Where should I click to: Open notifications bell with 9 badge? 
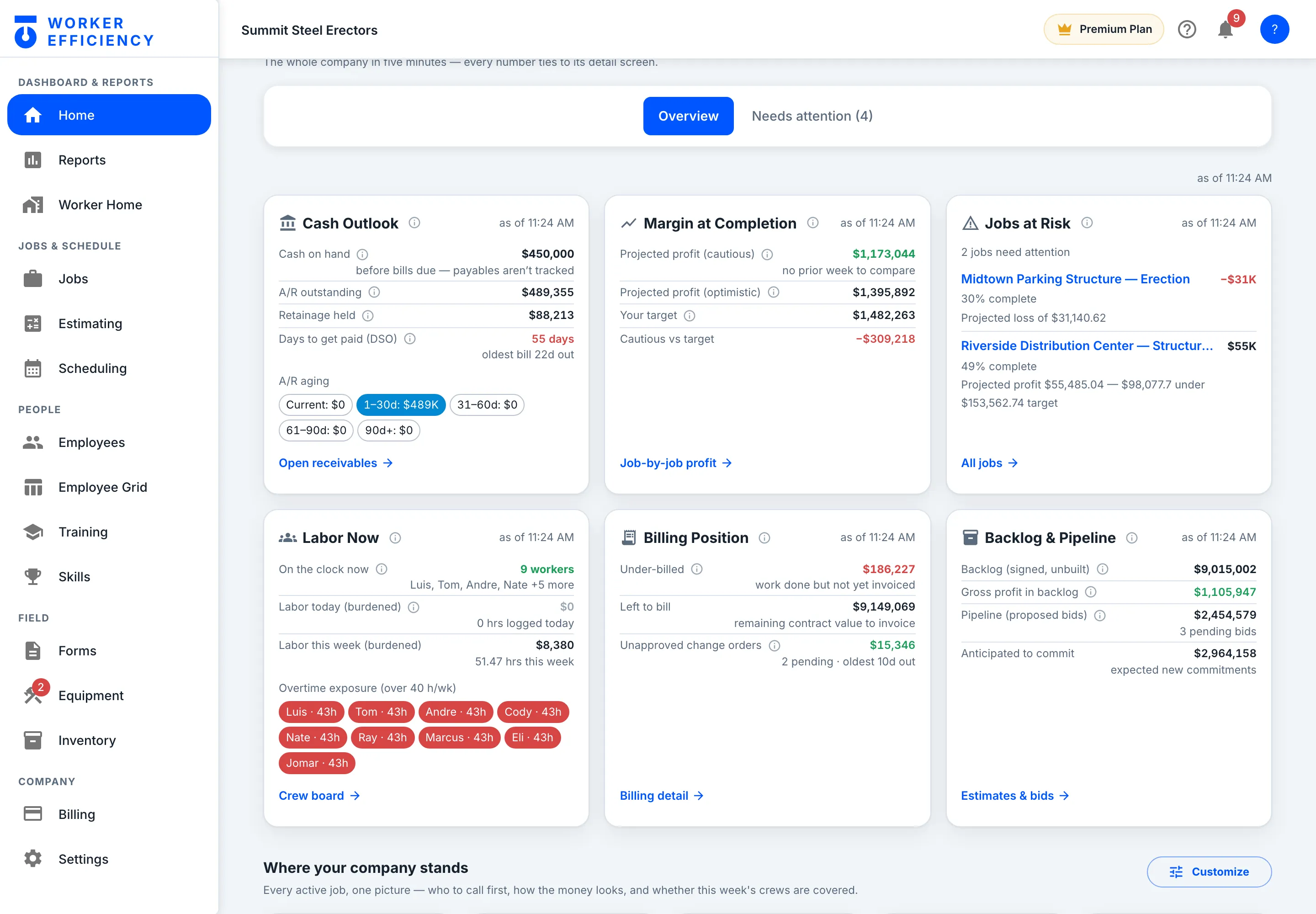pos(1226,29)
